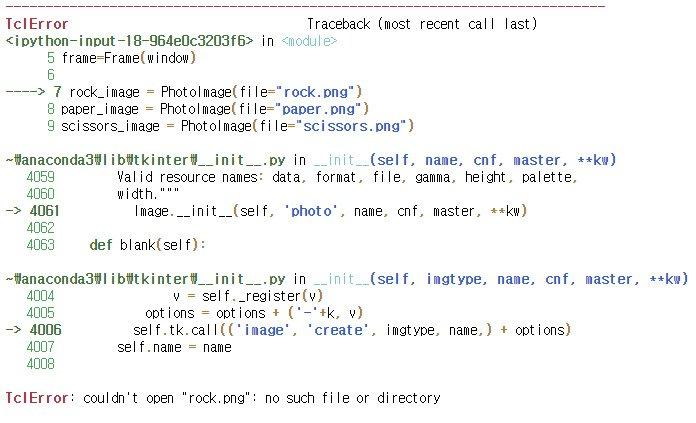Click the <module> text in traceback header
This screenshot has height=423, width=696.
click(309, 41)
